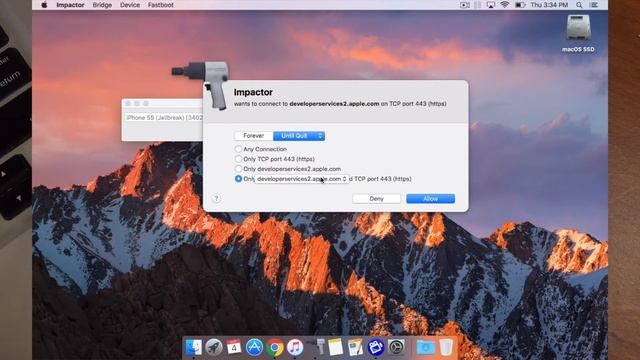The image size is (640, 360).
Task: Open Finder from the dock
Action: [193, 347]
